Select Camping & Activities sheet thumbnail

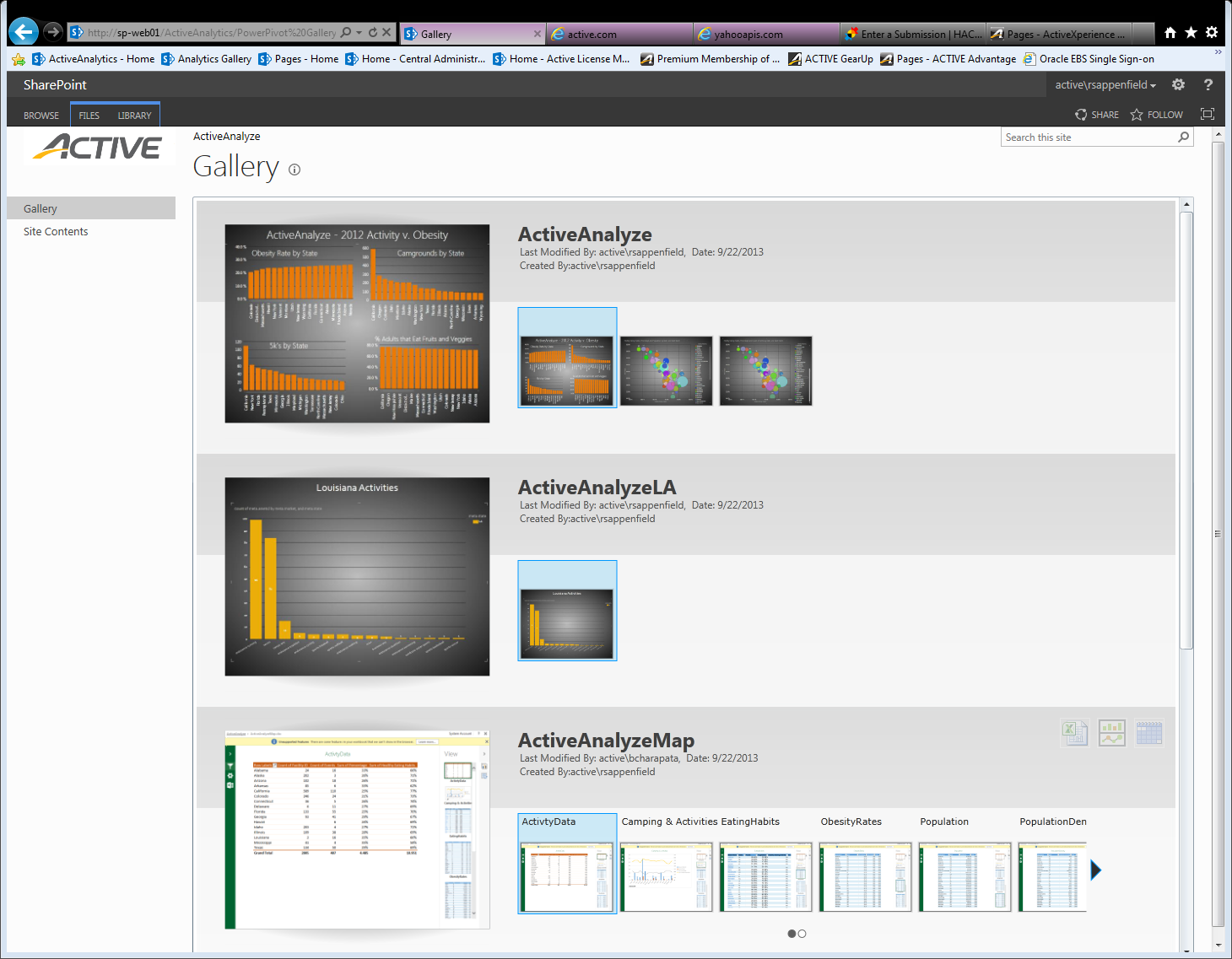[667, 877]
